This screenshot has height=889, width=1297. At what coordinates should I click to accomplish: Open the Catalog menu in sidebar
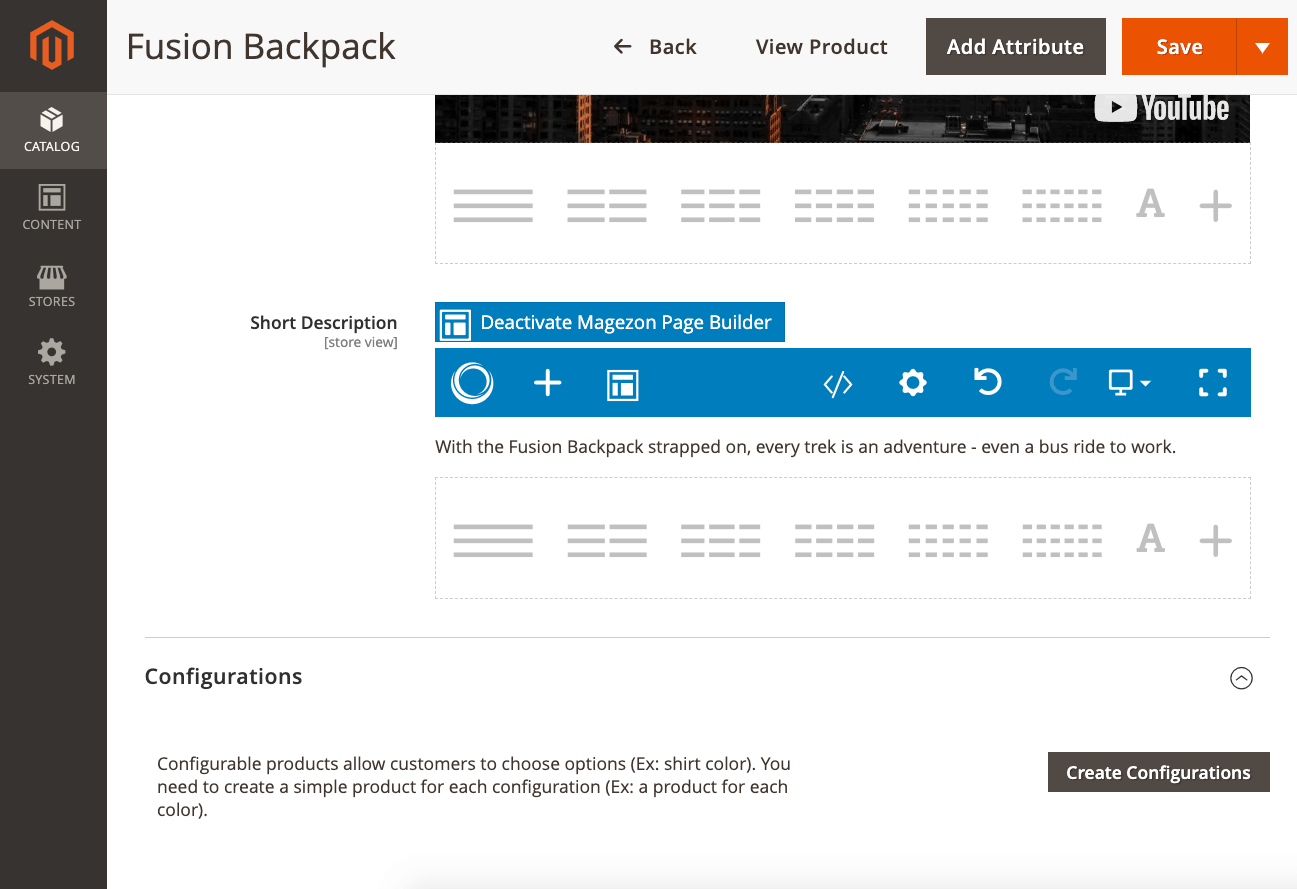click(52, 131)
